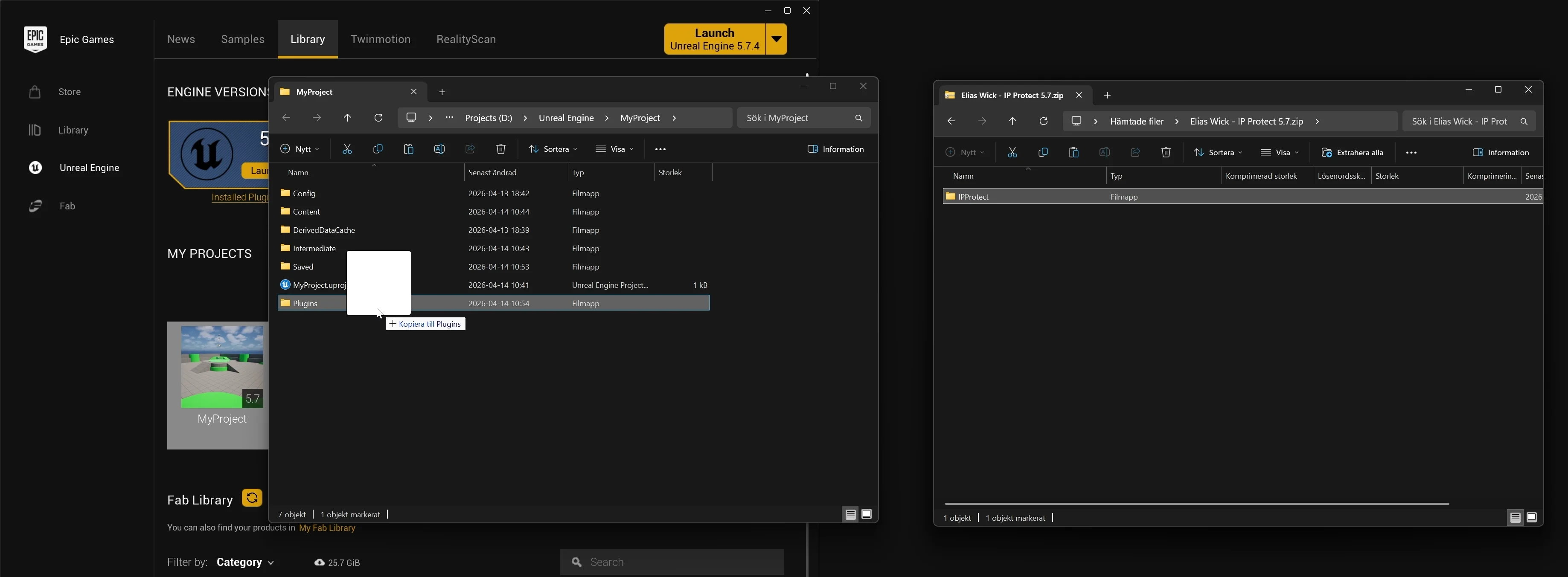
Task: Open Sortera dropdown in MyProject window
Action: click(x=553, y=149)
